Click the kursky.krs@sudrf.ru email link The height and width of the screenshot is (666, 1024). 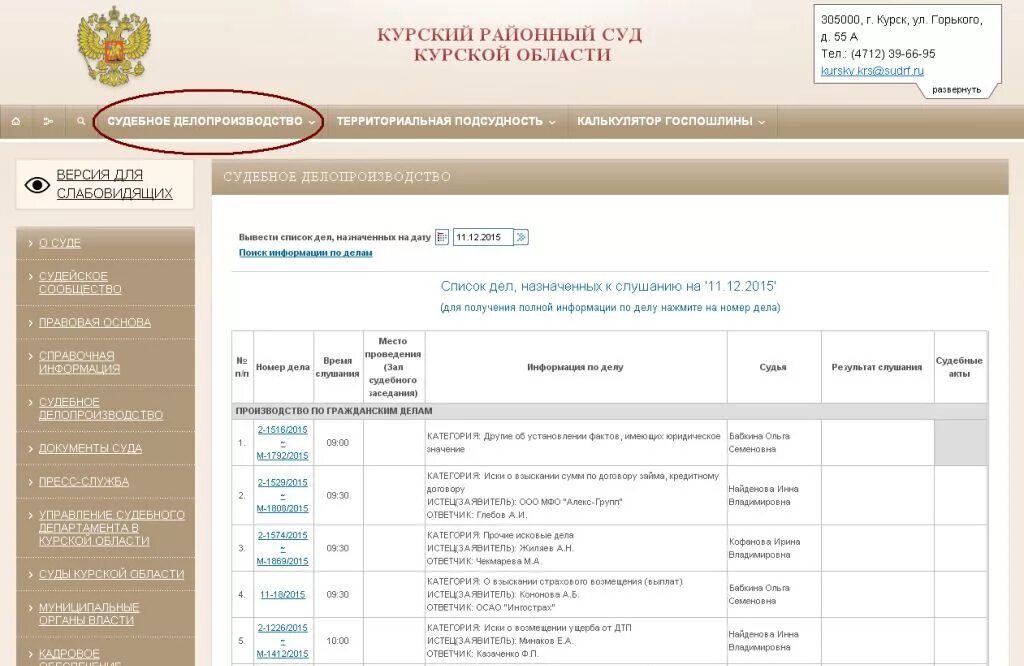coord(872,71)
